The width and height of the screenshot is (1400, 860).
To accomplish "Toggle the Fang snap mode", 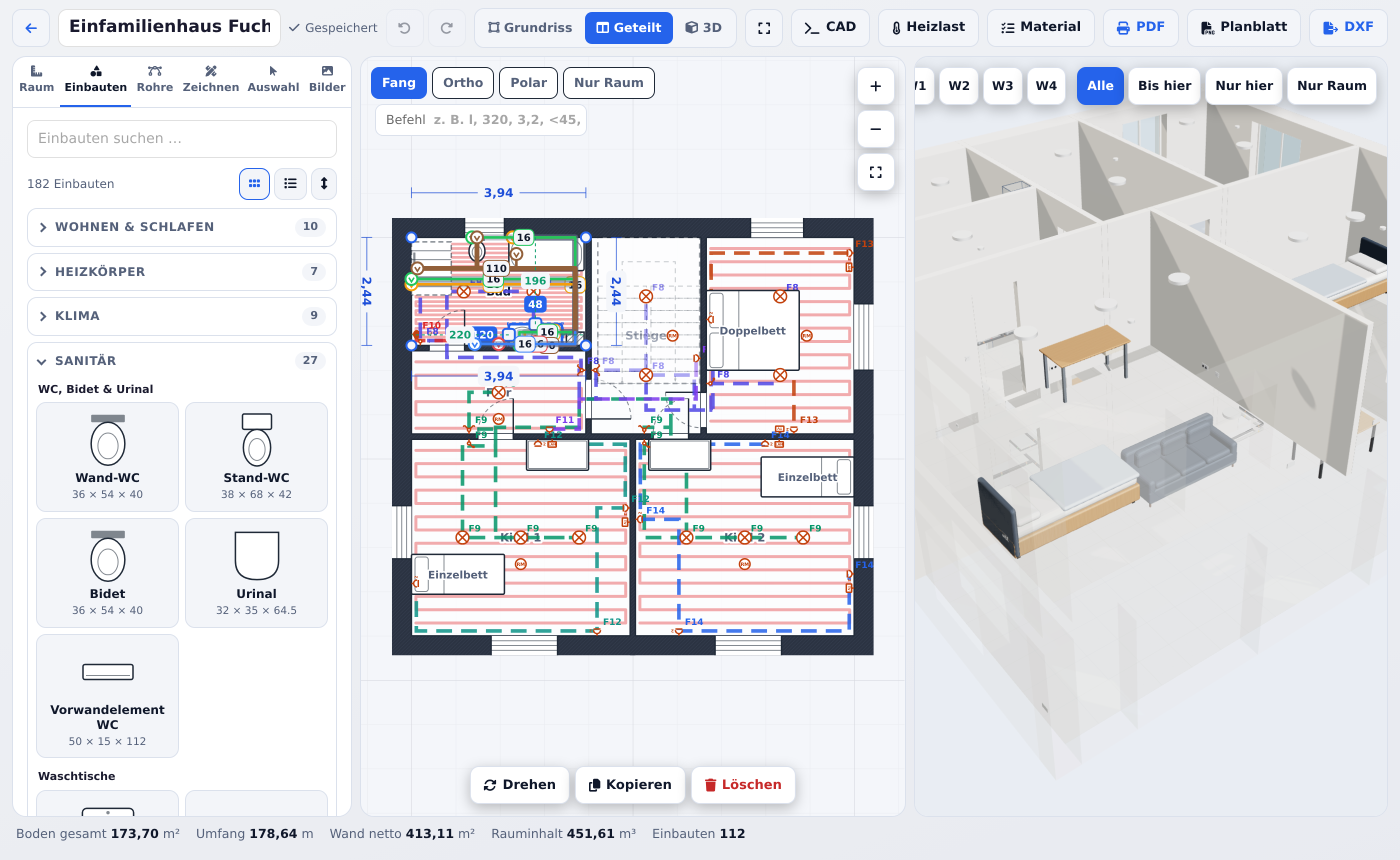I will tap(398, 83).
